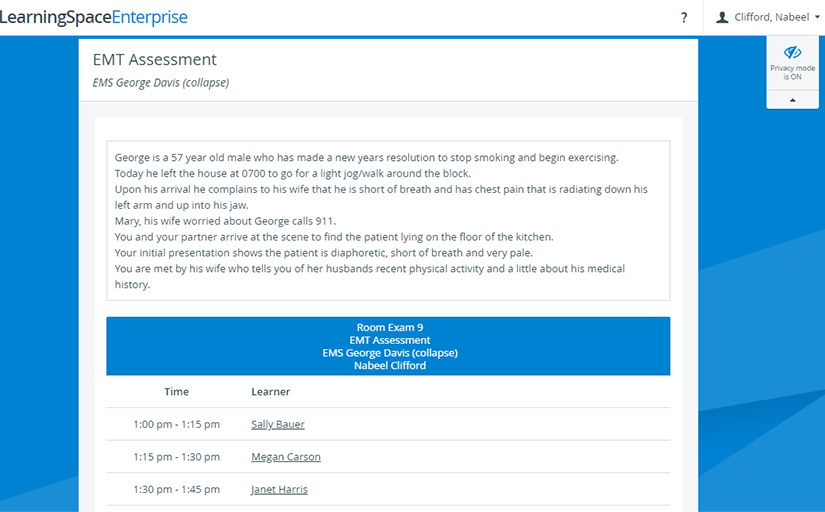Click the Privacy mode is ON label
The width and height of the screenshot is (825, 512).
tap(792, 73)
